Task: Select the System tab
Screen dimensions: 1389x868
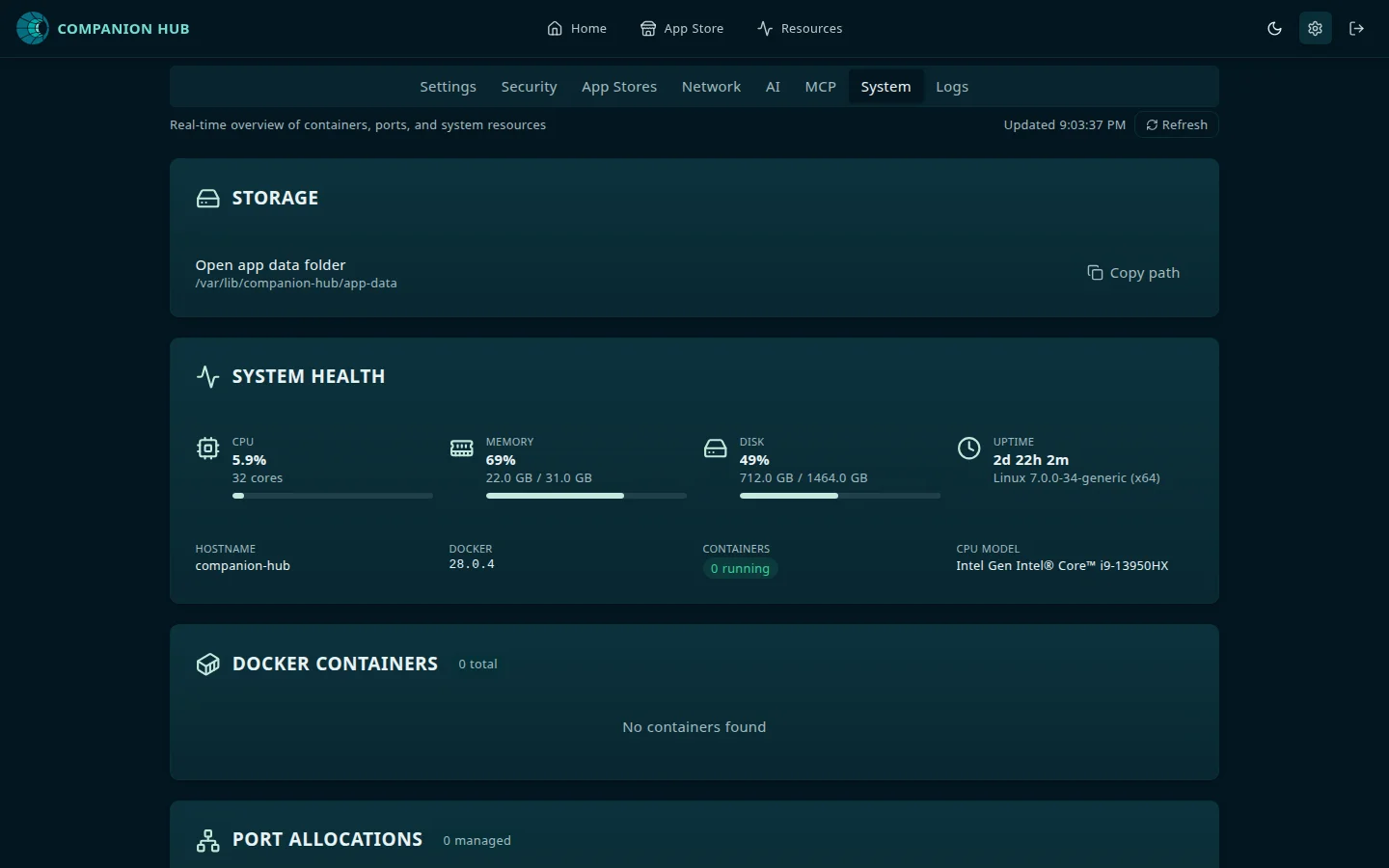Action: [885, 87]
